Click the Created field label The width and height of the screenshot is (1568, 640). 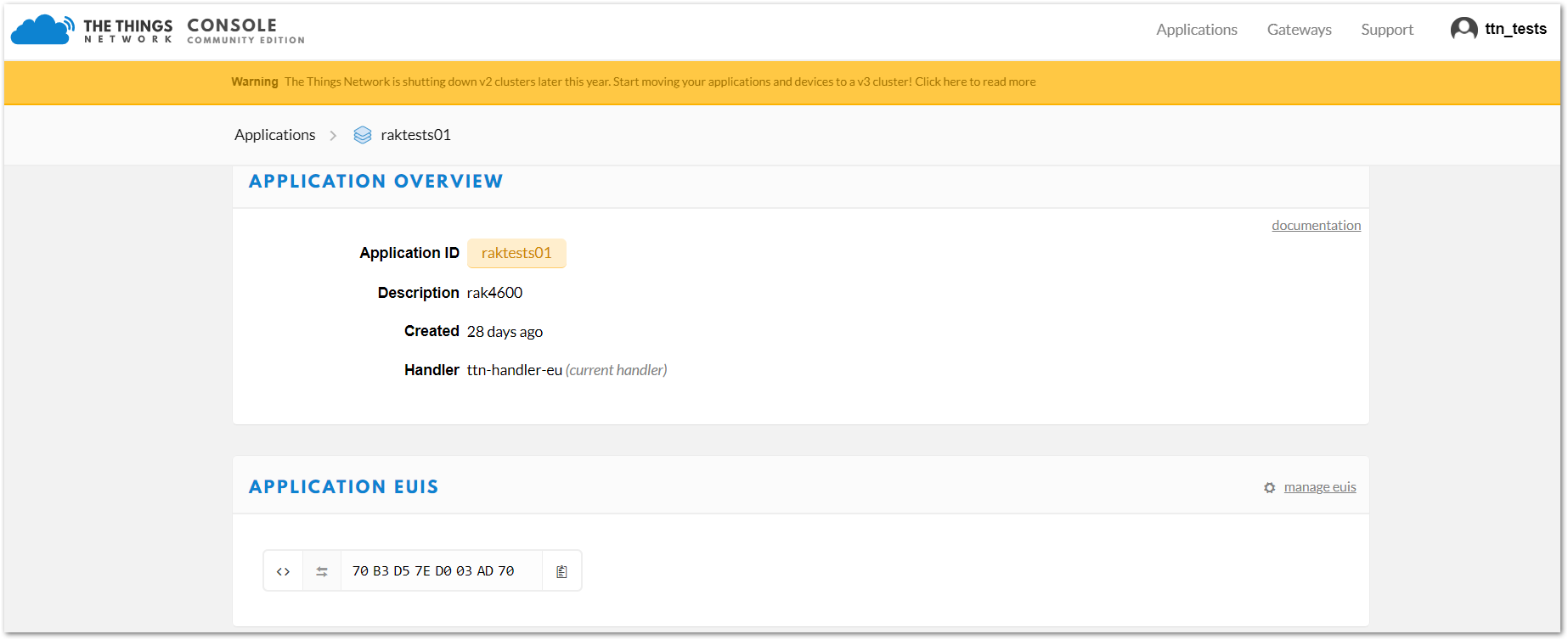pos(431,331)
